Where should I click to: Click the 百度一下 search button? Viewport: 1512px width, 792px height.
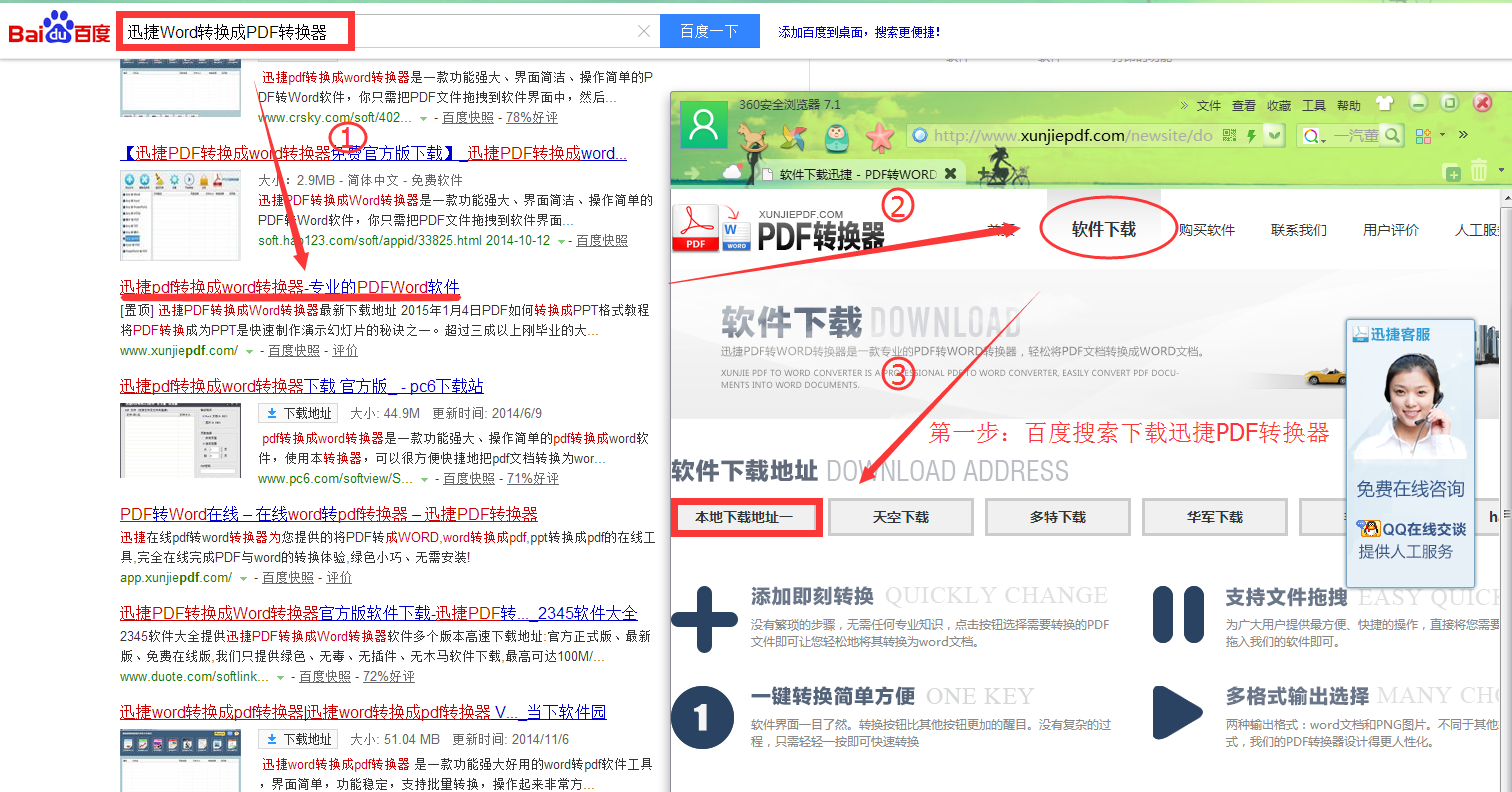tap(709, 31)
